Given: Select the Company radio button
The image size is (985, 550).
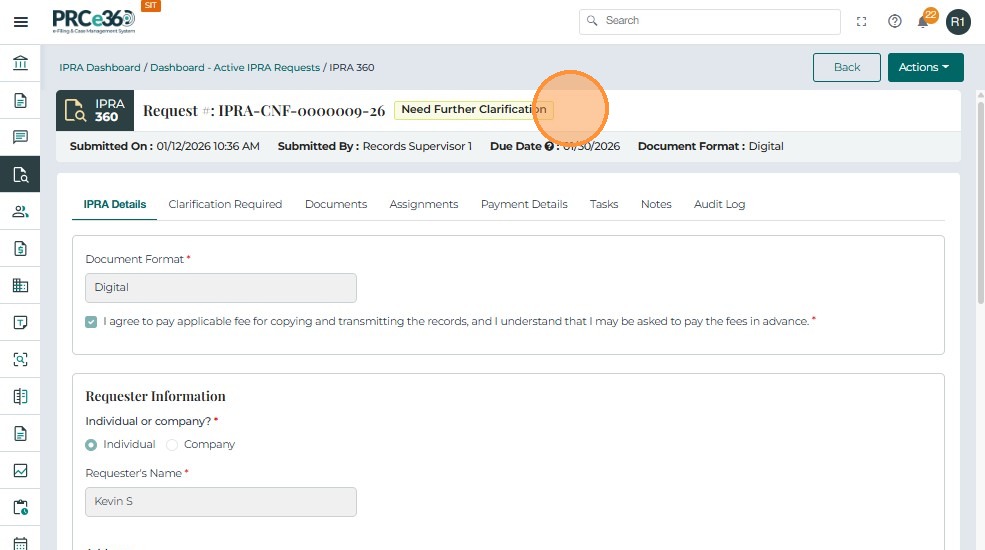Looking at the screenshot, I should (172, 445).
